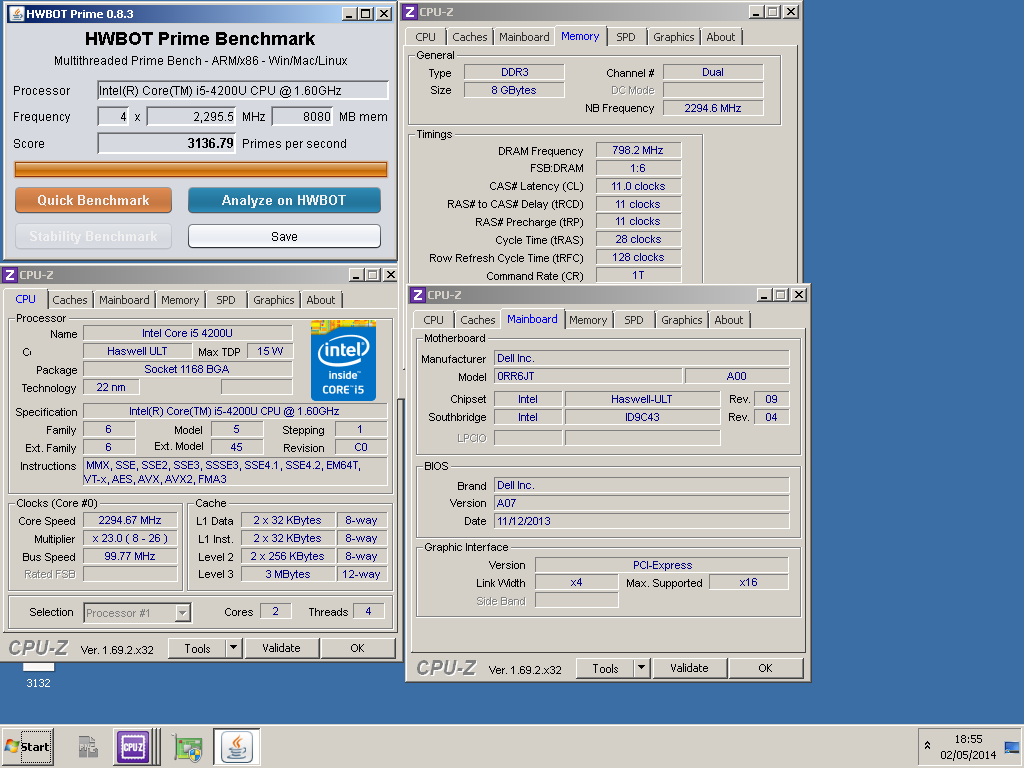The width and height of the screenshot is (1024, 768).
Task: Click the Score field showing 3136.79
Action: tap(167, 143)
